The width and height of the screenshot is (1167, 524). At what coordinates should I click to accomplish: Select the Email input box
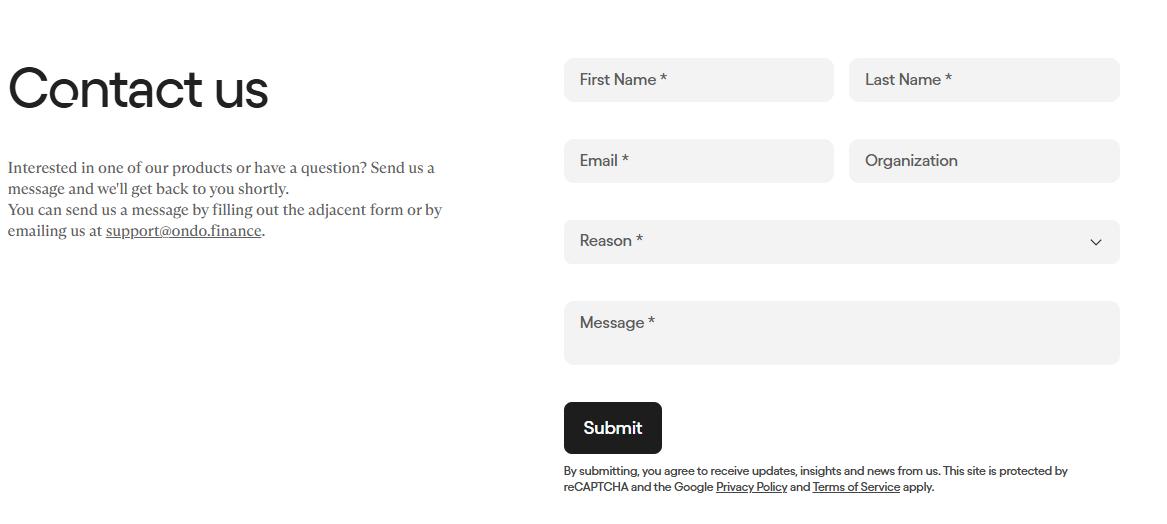[x=698, y=161]
